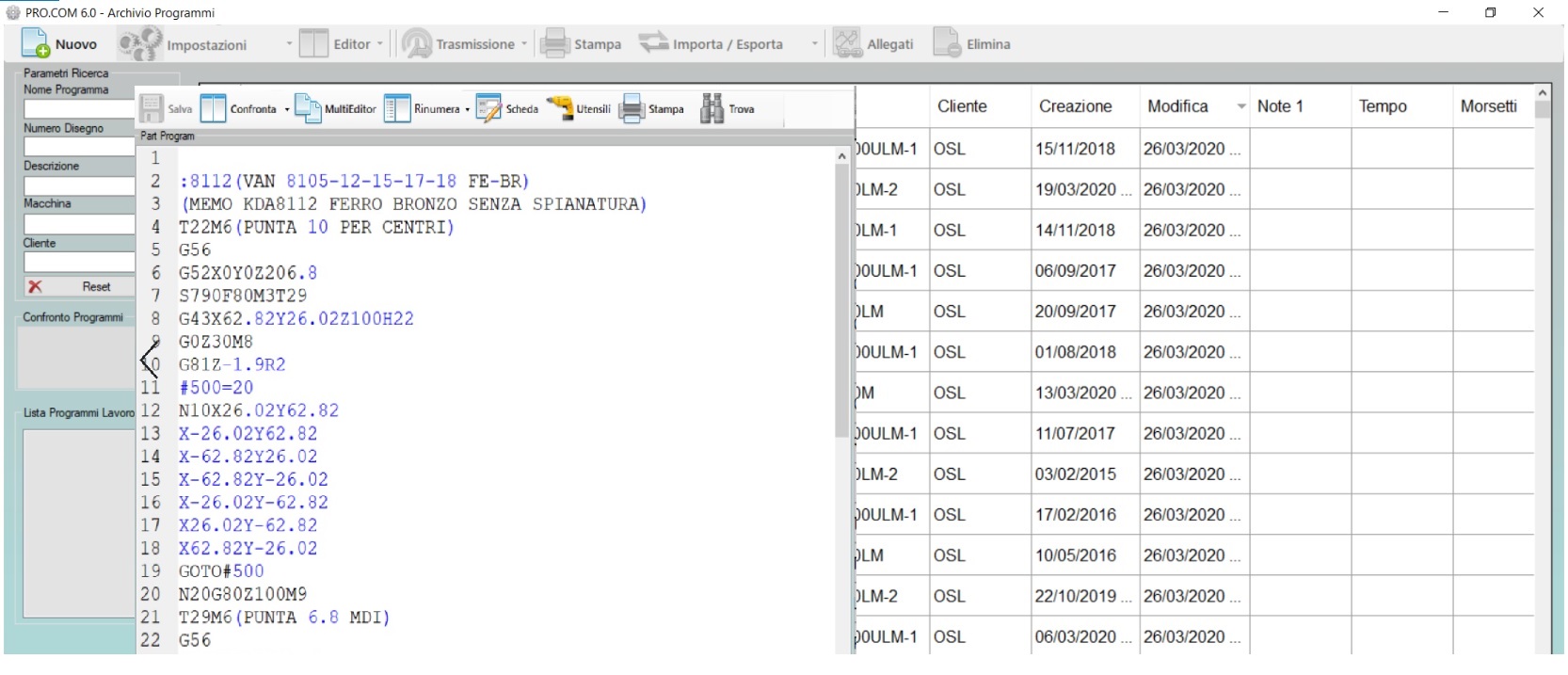1568x675 pixels.
Task: Select code line N10X26.02Y62.82
Action: tap(259, 410)
